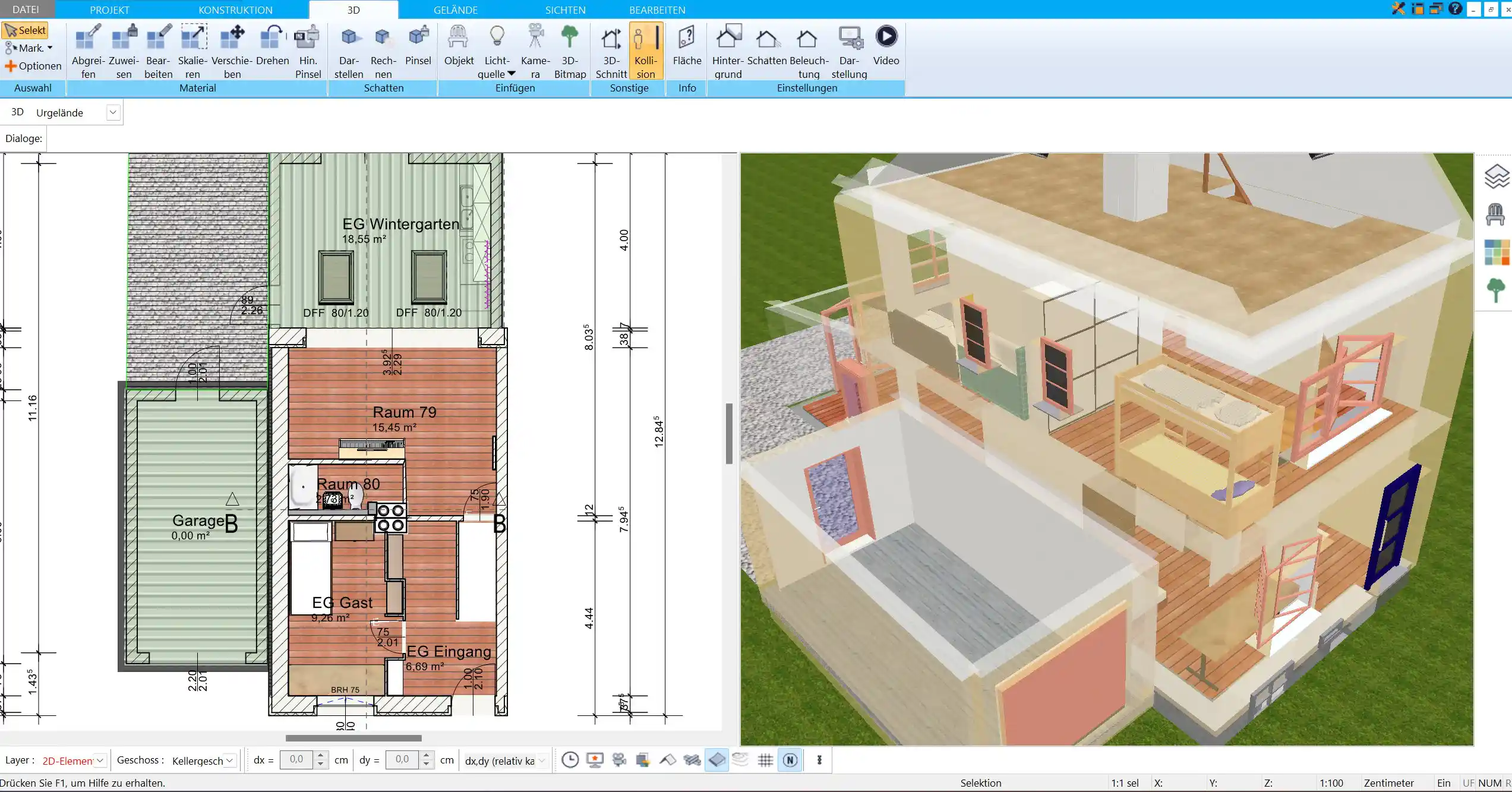The image size is (1512, 792).
Task: Click the film camera icon in bottom toolbar
Action: point(619,760)
